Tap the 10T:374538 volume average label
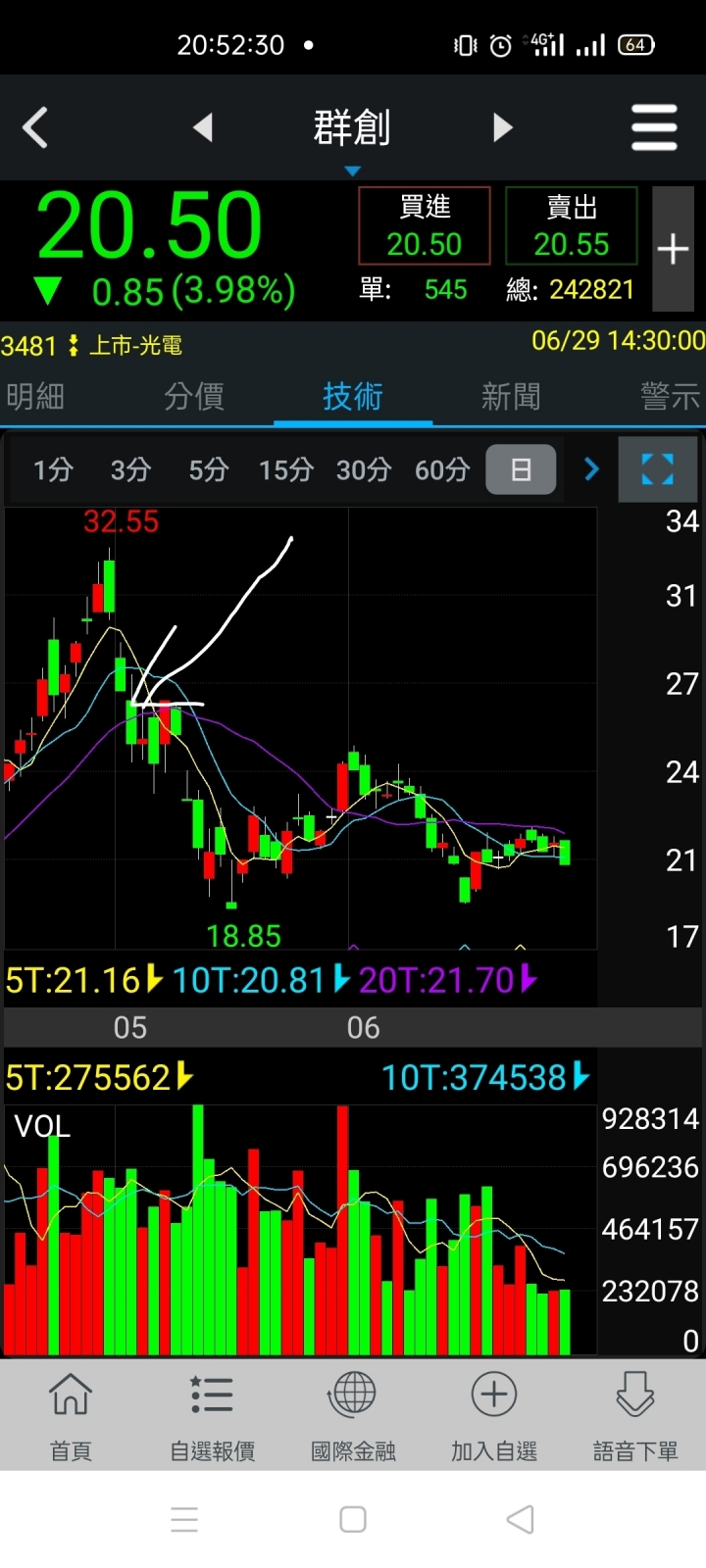 pos(485,1078)
